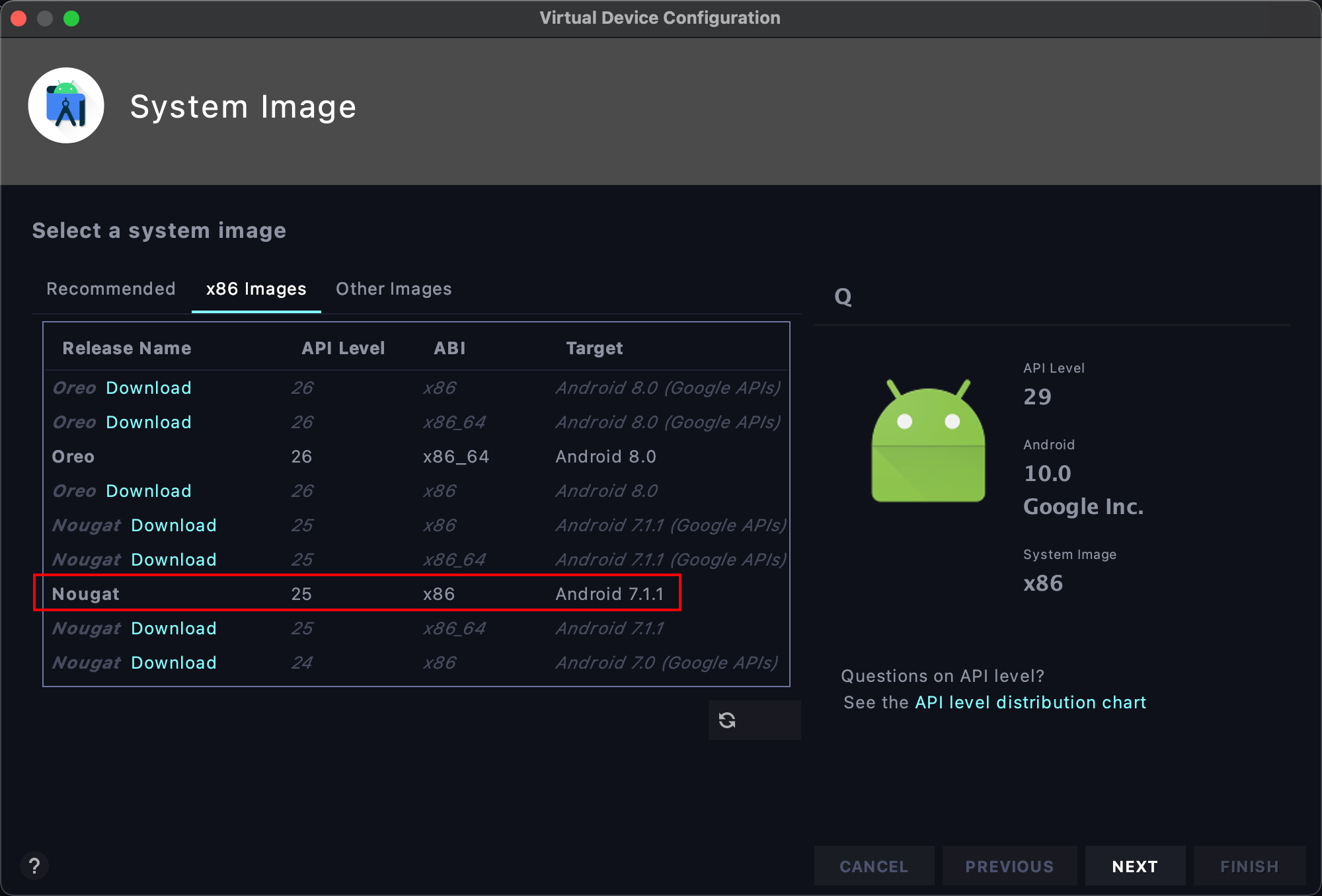Viewport: 1322px width, 896px height.
Task: Click the Target column header
Action: click(x=594, y=348)
